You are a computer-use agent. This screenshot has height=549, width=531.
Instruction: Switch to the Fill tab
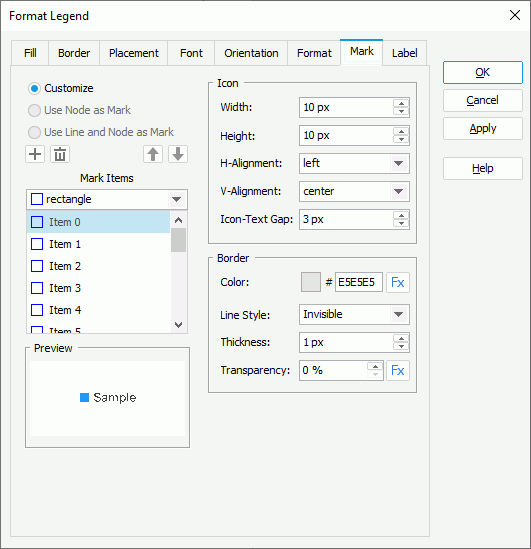(30, 53)
